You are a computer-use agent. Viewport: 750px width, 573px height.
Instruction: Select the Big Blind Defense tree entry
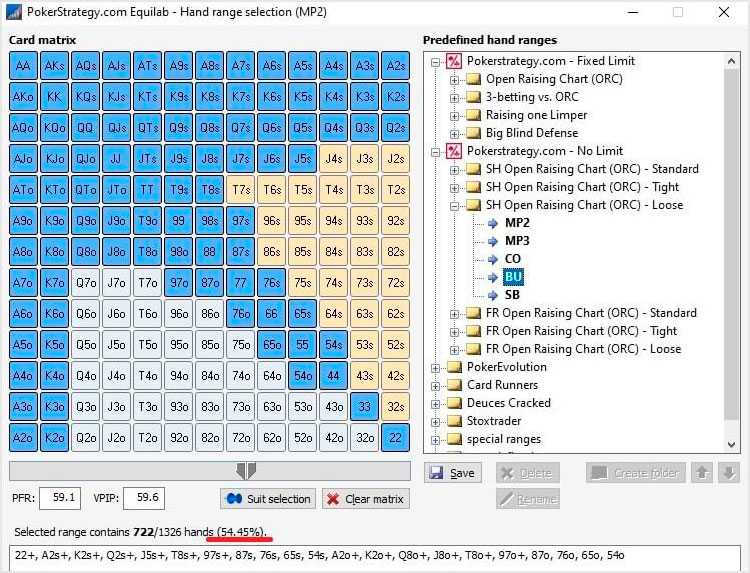(x=532, y=133)
